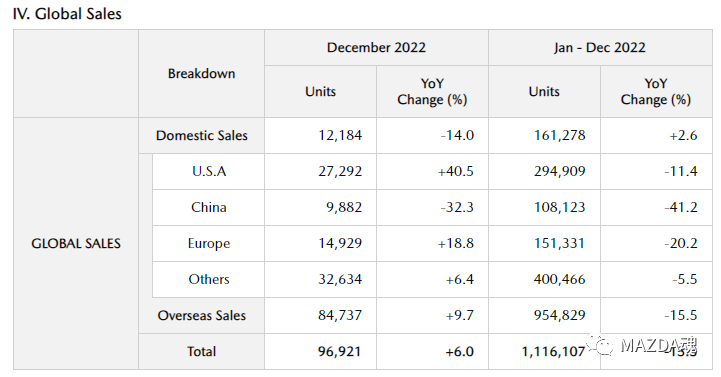721x377 pixels.
Task: Select the 96,921 December total cell
Action: point(320,351)
